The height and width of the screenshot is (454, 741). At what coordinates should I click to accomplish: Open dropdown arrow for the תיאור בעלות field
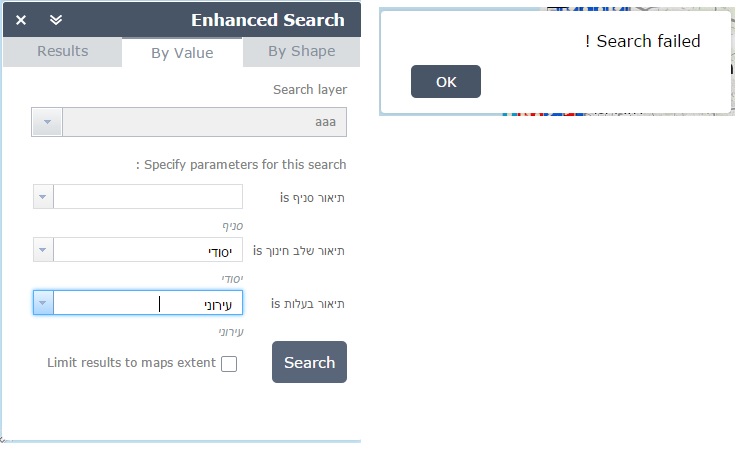pyautogui.click(x=43, y=303)
